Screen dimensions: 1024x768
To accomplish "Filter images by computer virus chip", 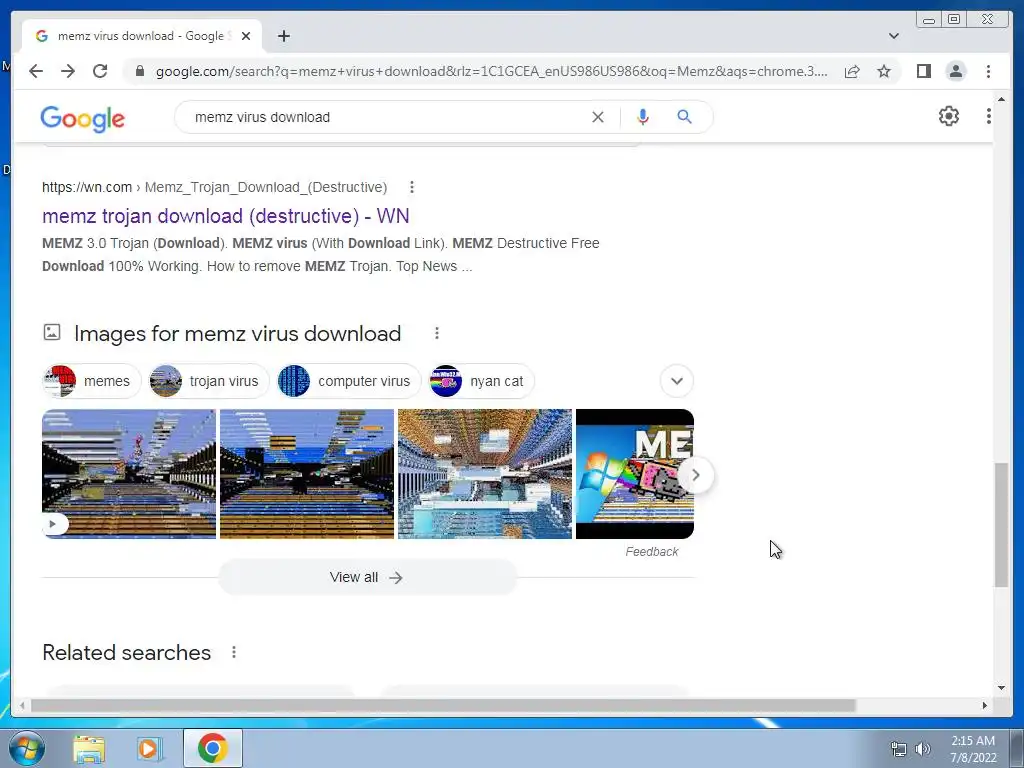I will coord(349,381).
